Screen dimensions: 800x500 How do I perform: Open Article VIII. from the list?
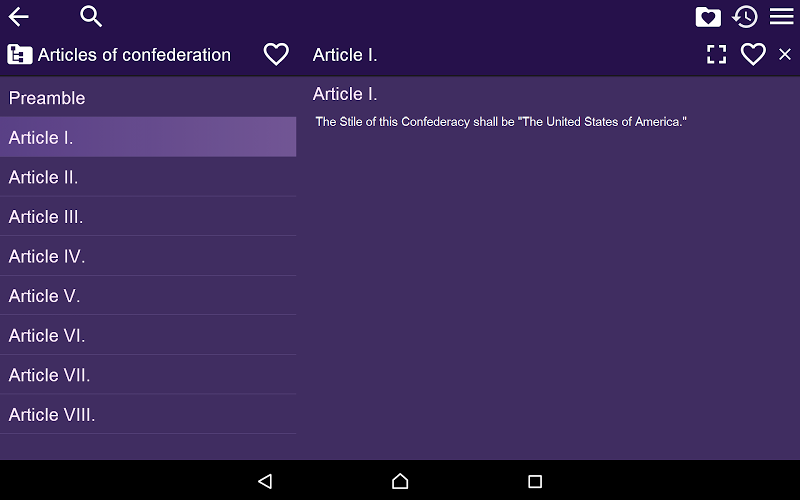(148, 414)
